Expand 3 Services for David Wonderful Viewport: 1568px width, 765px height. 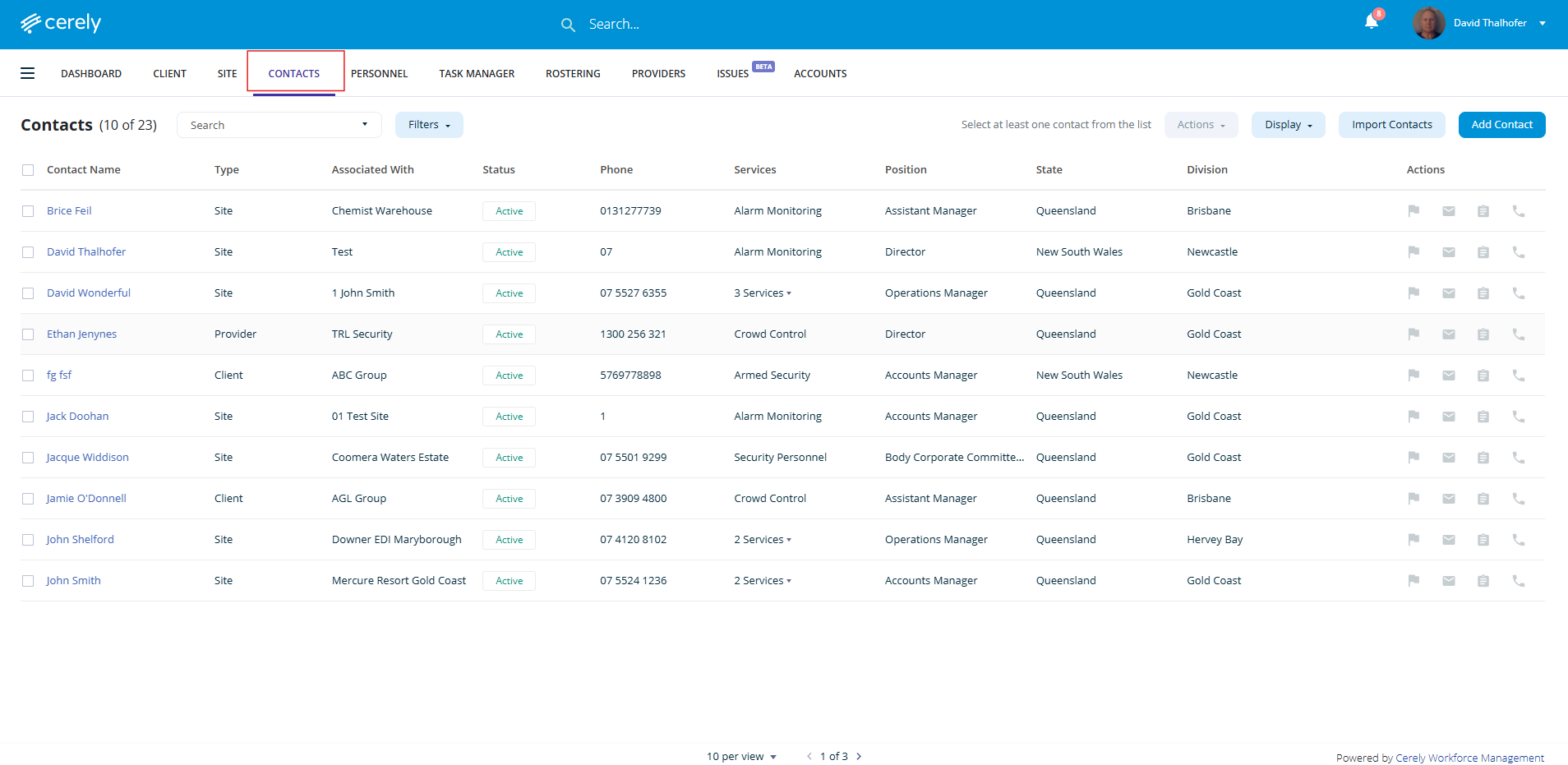point(763,293)
